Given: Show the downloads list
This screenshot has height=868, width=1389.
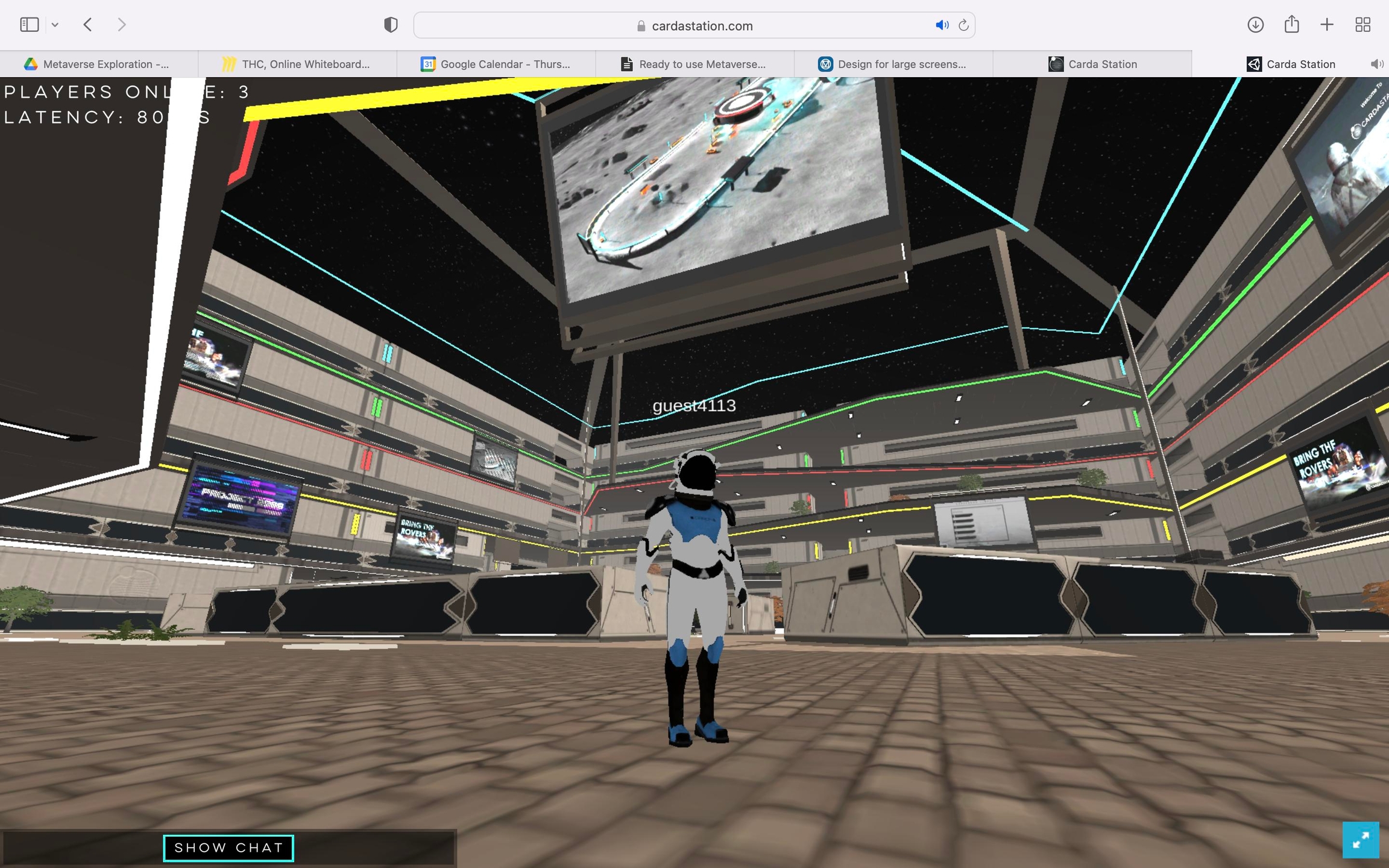Looking at the screenshot, I should click(x=1255, y=25).
